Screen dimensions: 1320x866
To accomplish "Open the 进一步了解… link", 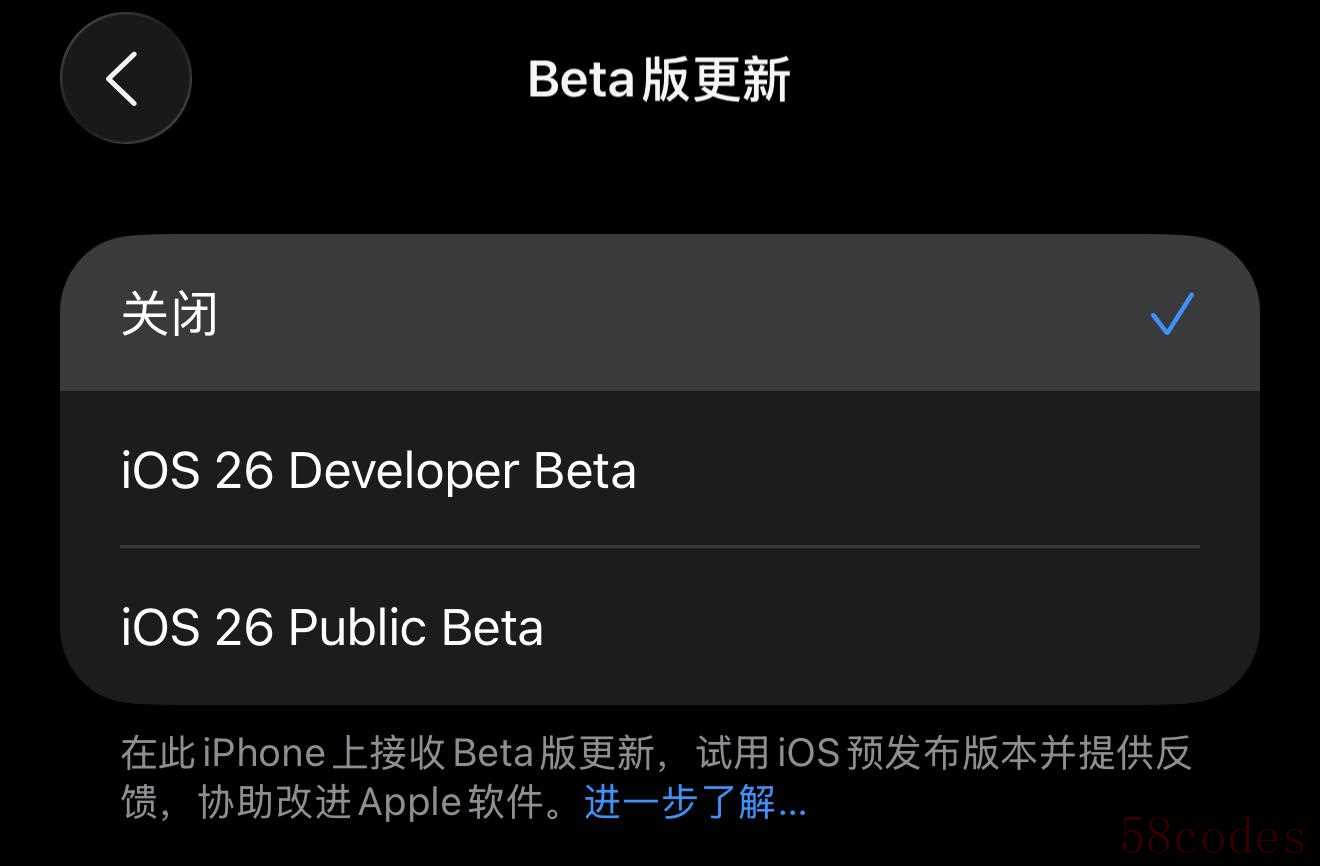I will coord(695,802).
